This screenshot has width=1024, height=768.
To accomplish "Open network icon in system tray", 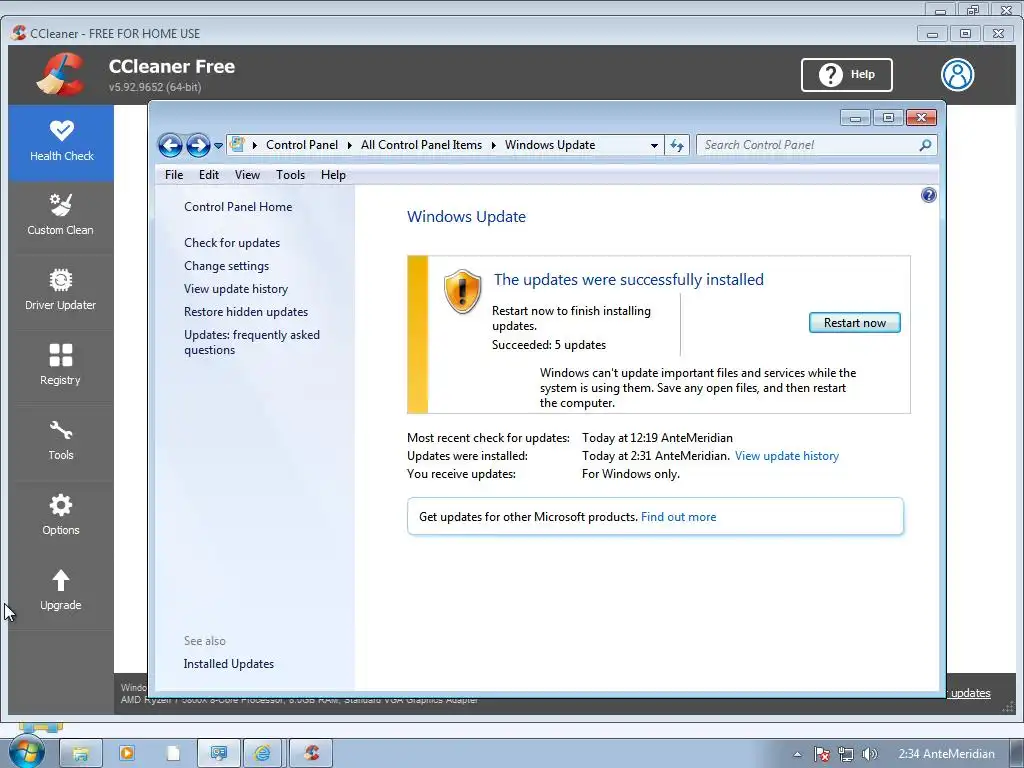I will 846,754.
